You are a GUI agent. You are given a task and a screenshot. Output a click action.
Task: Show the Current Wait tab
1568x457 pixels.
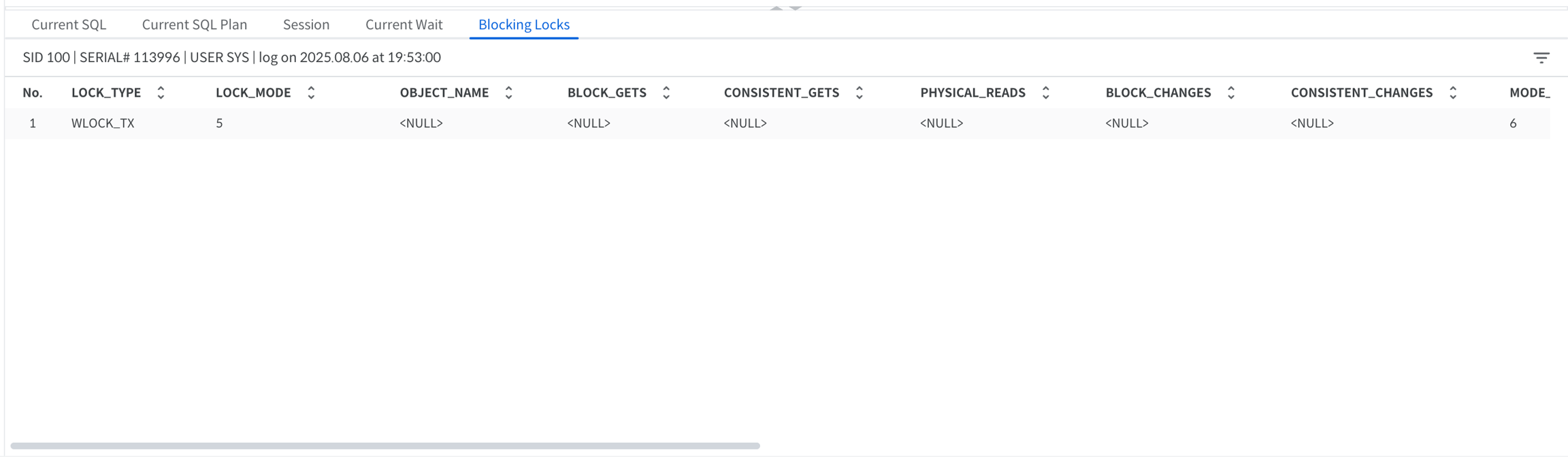(404, 25)
